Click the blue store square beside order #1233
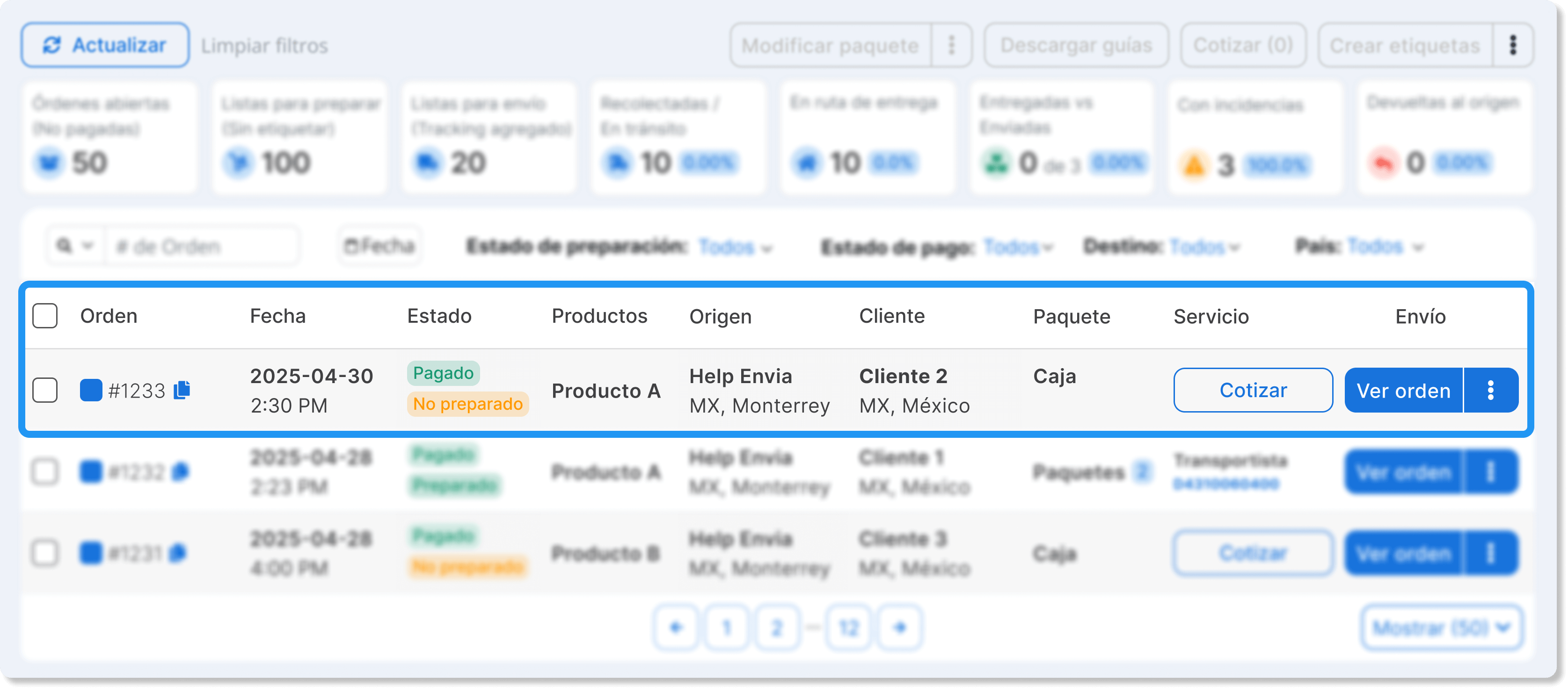The height and width of the screenshot is (689, 1568). tap(91, 390)
